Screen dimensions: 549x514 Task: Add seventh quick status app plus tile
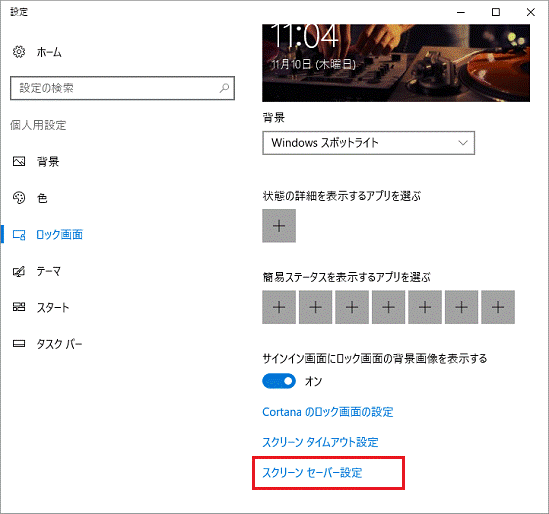pos(498,307)
